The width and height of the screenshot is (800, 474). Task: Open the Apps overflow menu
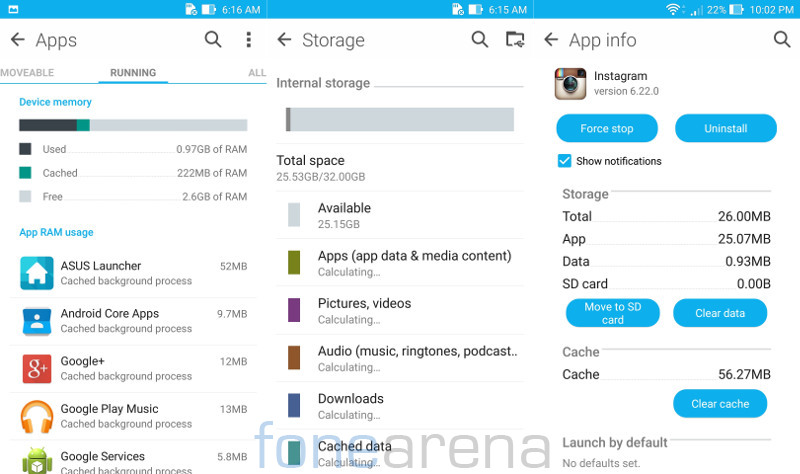pos(248,39)
